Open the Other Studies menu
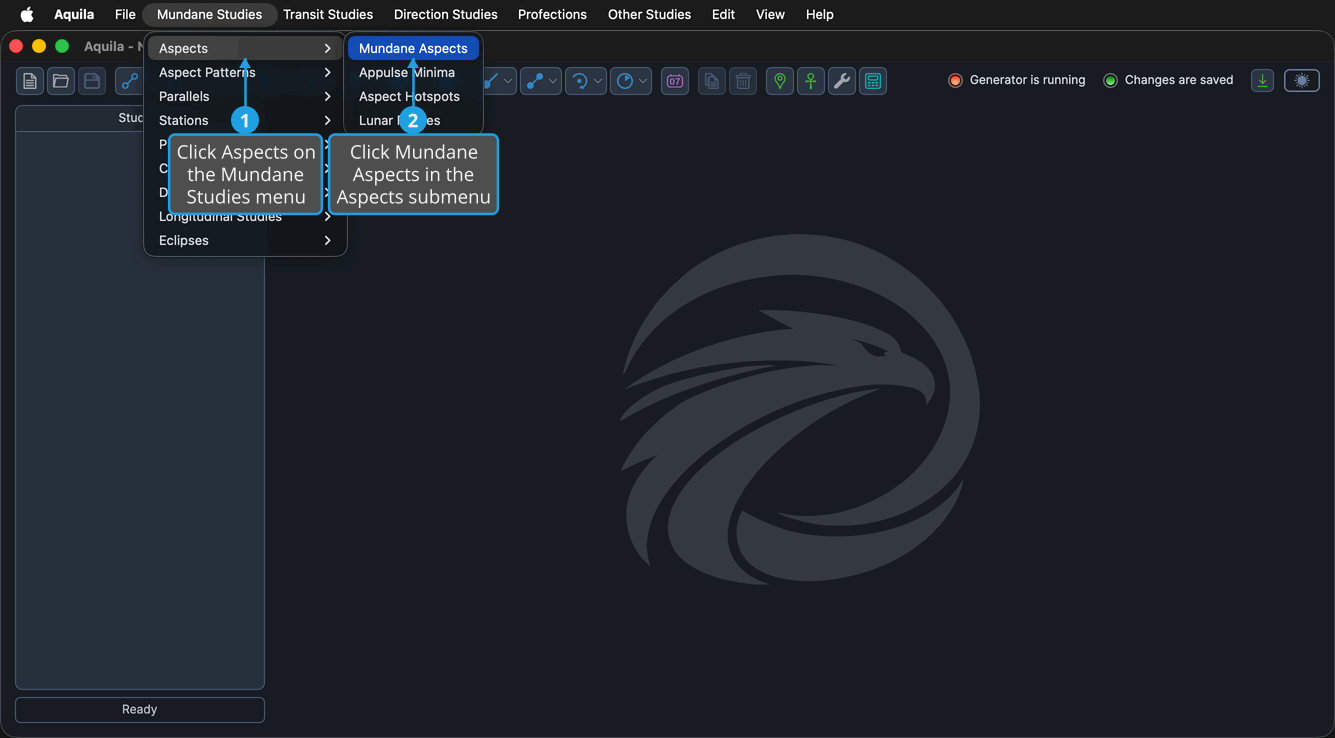 (x=649, y=14)
